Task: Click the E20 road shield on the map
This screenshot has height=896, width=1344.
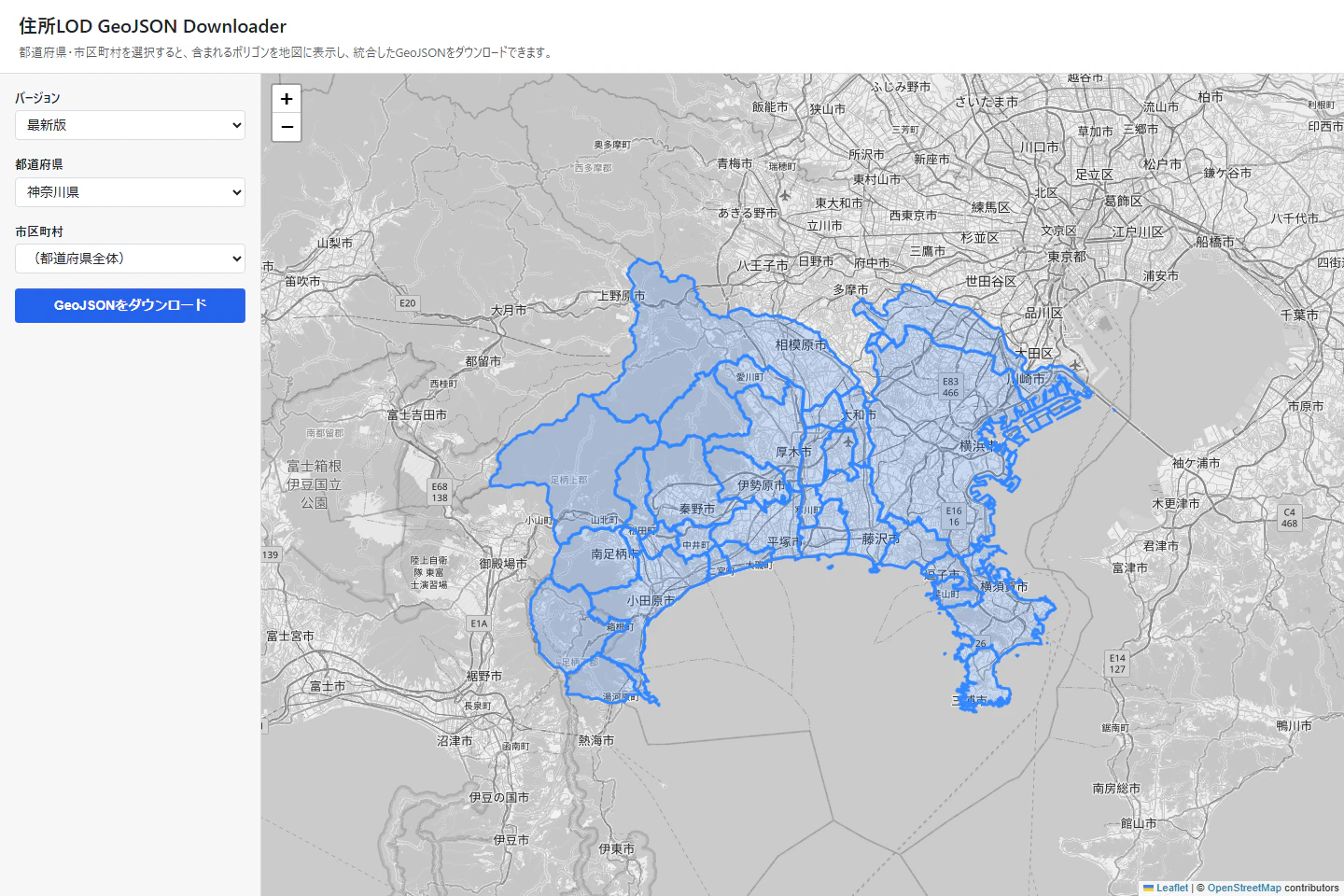Action: (408, 303)
